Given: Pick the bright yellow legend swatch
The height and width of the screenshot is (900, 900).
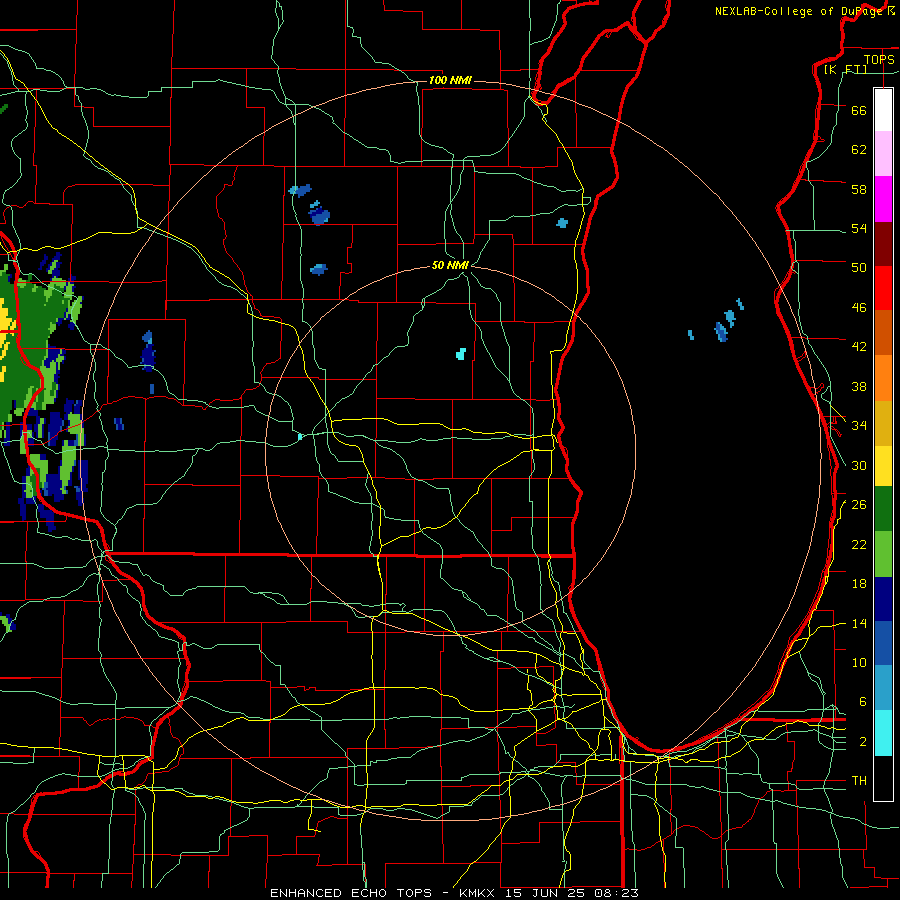Looking at the screenshot, I should pos(883,466).
